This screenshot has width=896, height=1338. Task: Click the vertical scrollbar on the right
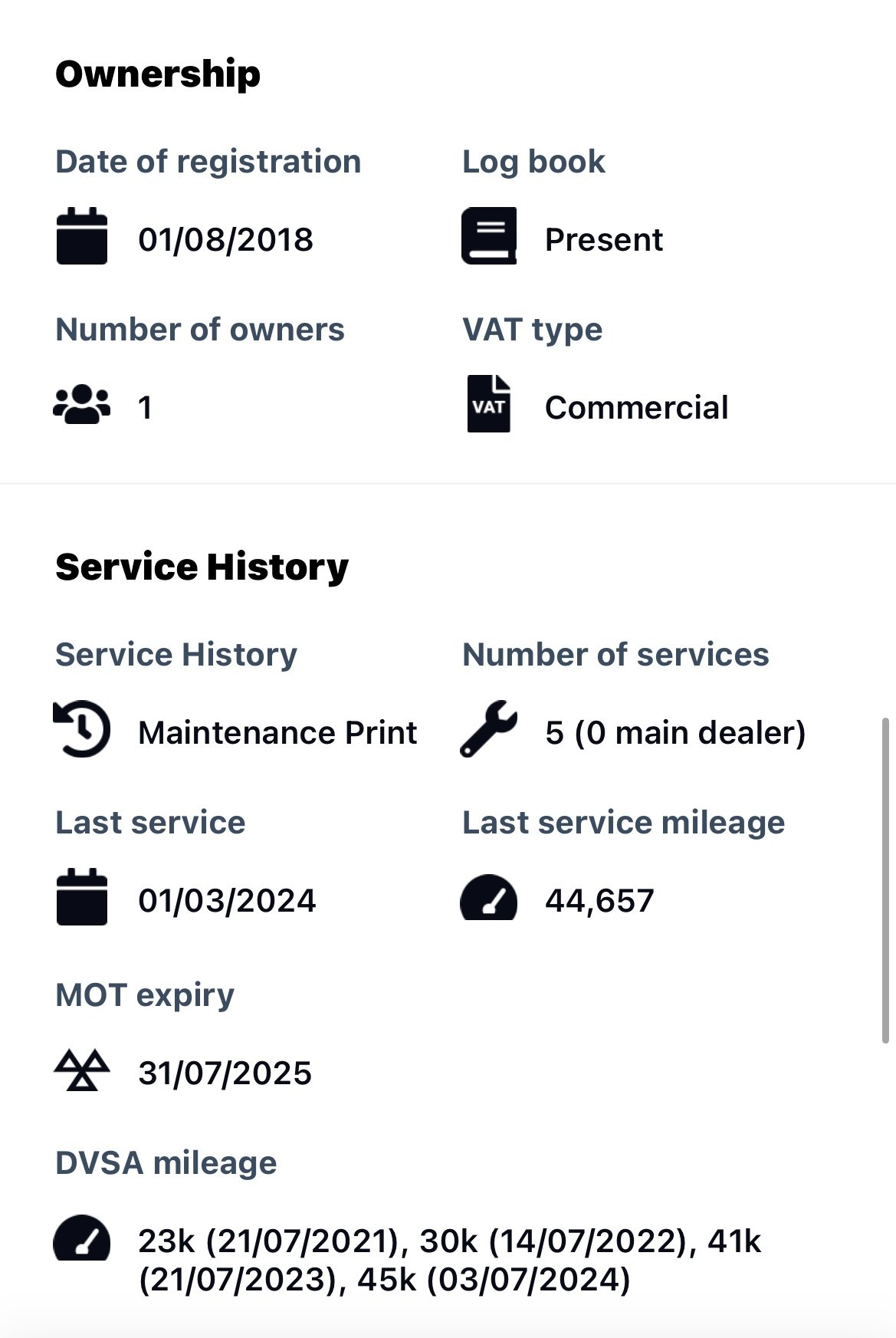tap(885, 880)
